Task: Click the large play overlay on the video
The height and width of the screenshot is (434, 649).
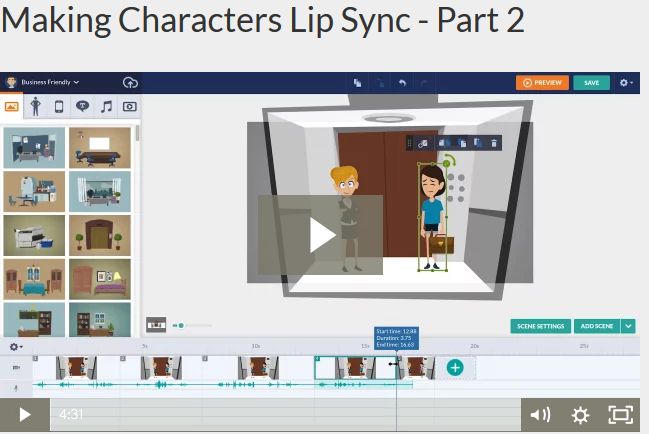Action: (x=320, y=235)
